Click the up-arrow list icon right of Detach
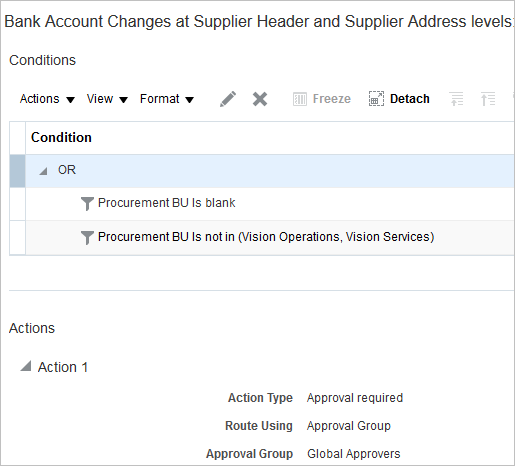 488,99
